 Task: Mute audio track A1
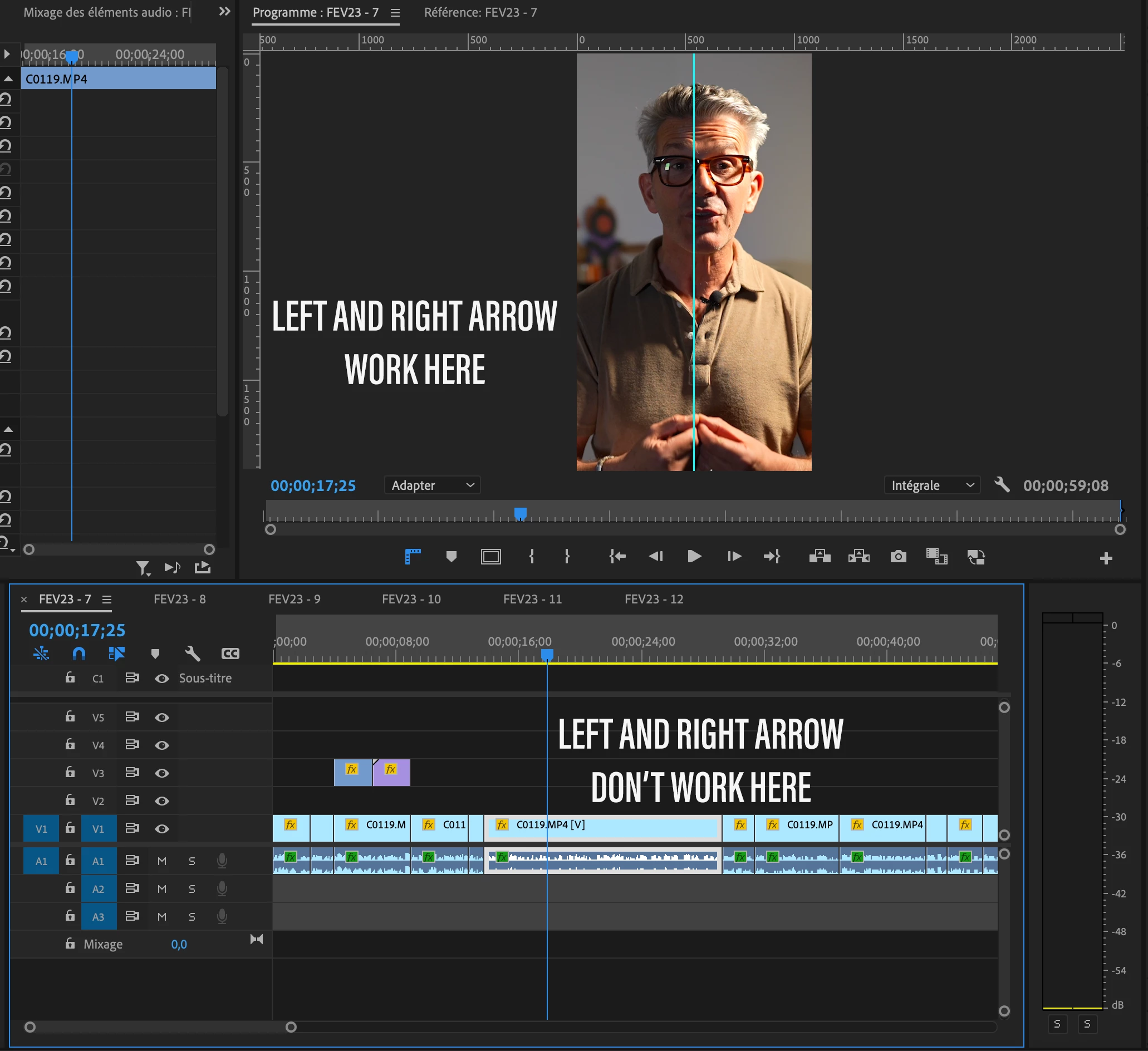(161, 861)
